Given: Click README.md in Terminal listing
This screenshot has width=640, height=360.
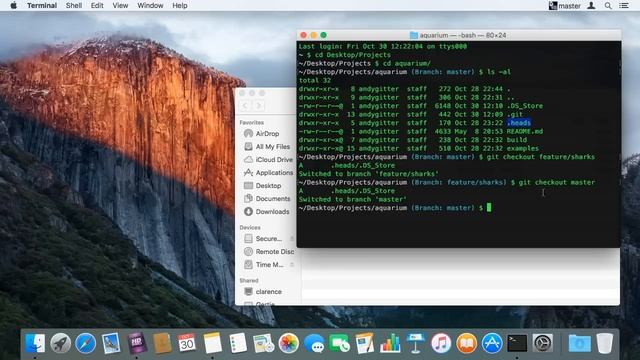Looking at the screenshot, I should tap(525, 131).
